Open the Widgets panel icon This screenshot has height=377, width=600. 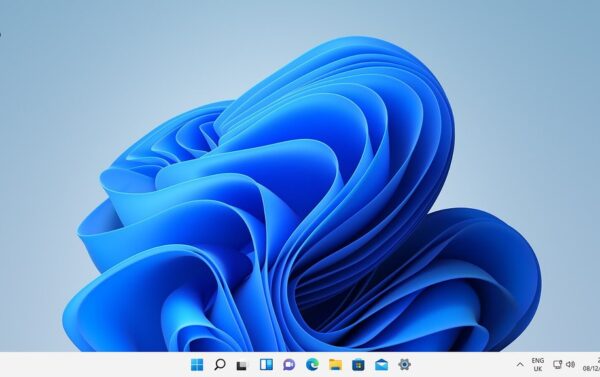click(x=266, y=364)
